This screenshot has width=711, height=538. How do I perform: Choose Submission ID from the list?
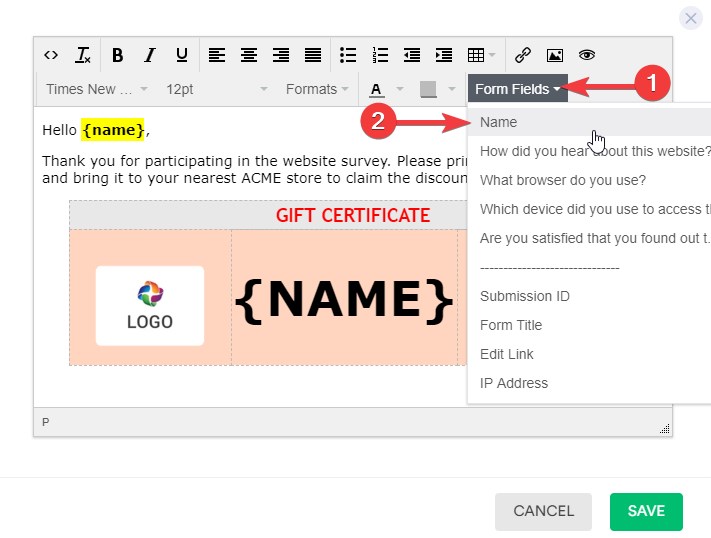524,296
